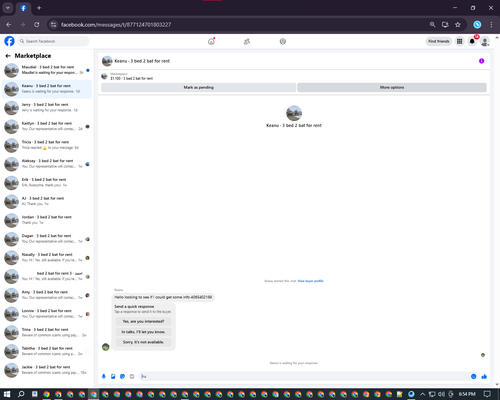Click the Facebook logo home icon
500x400 pixels.
[9, 41]
